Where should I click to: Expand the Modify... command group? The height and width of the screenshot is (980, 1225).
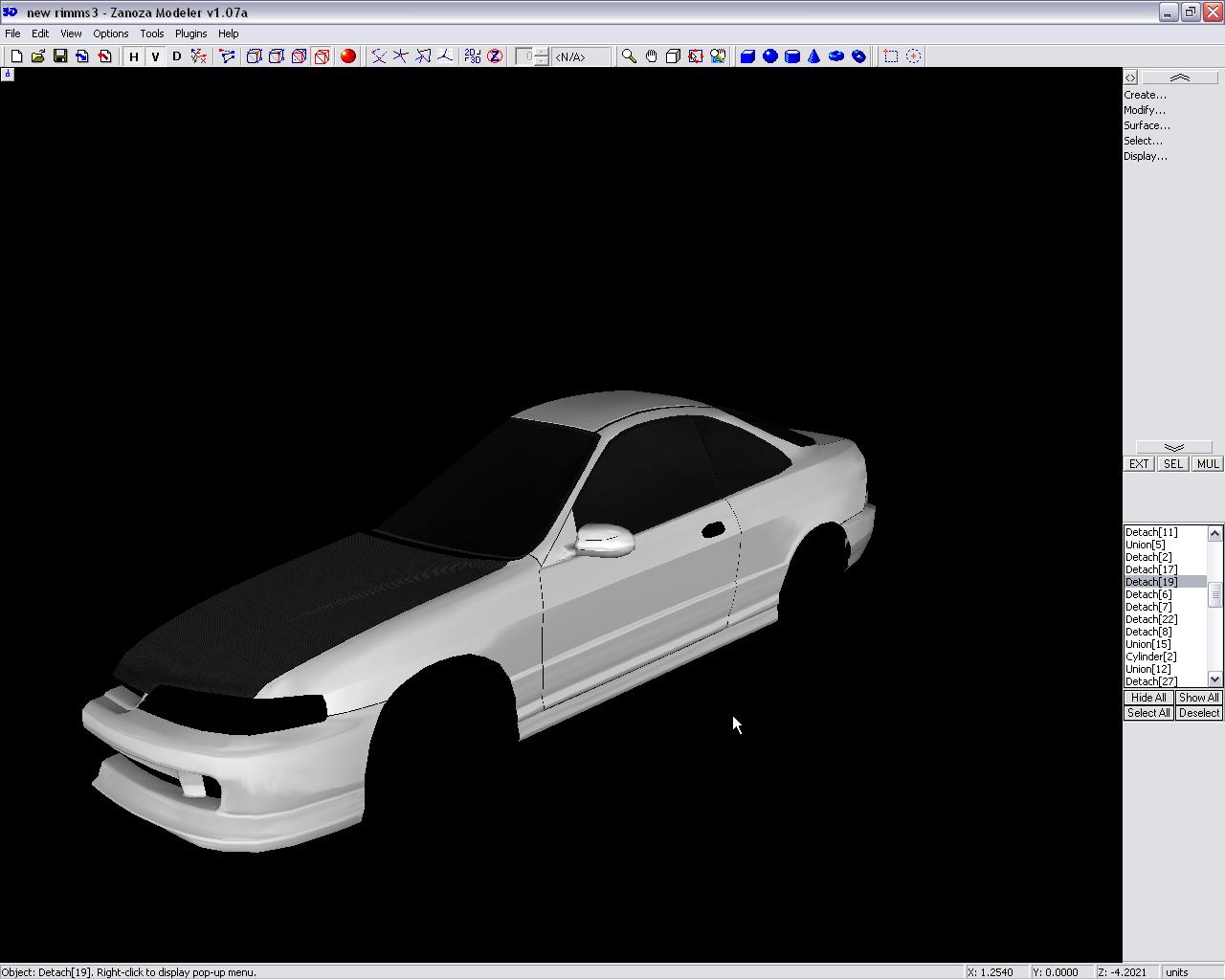point(1145,110)
